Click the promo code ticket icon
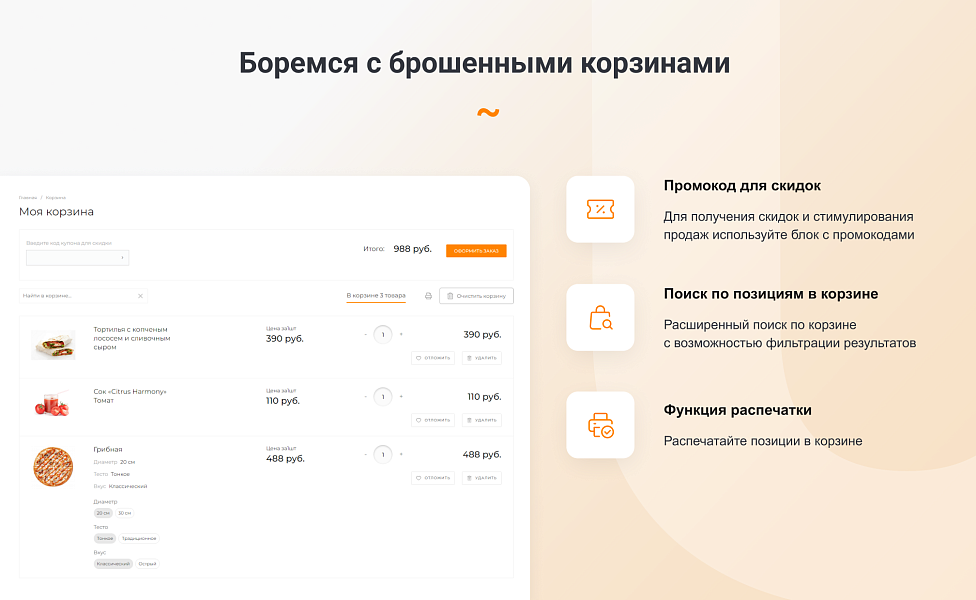 [x=600, y=209]
